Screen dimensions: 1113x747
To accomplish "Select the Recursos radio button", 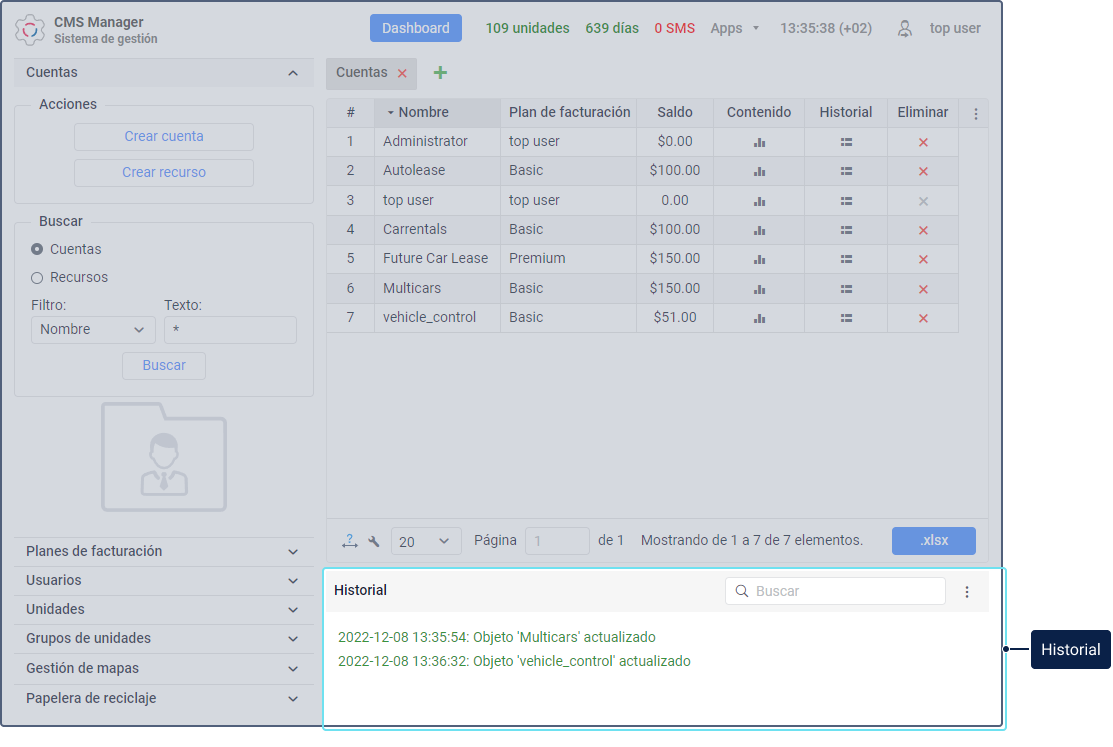I will [37, 278].
